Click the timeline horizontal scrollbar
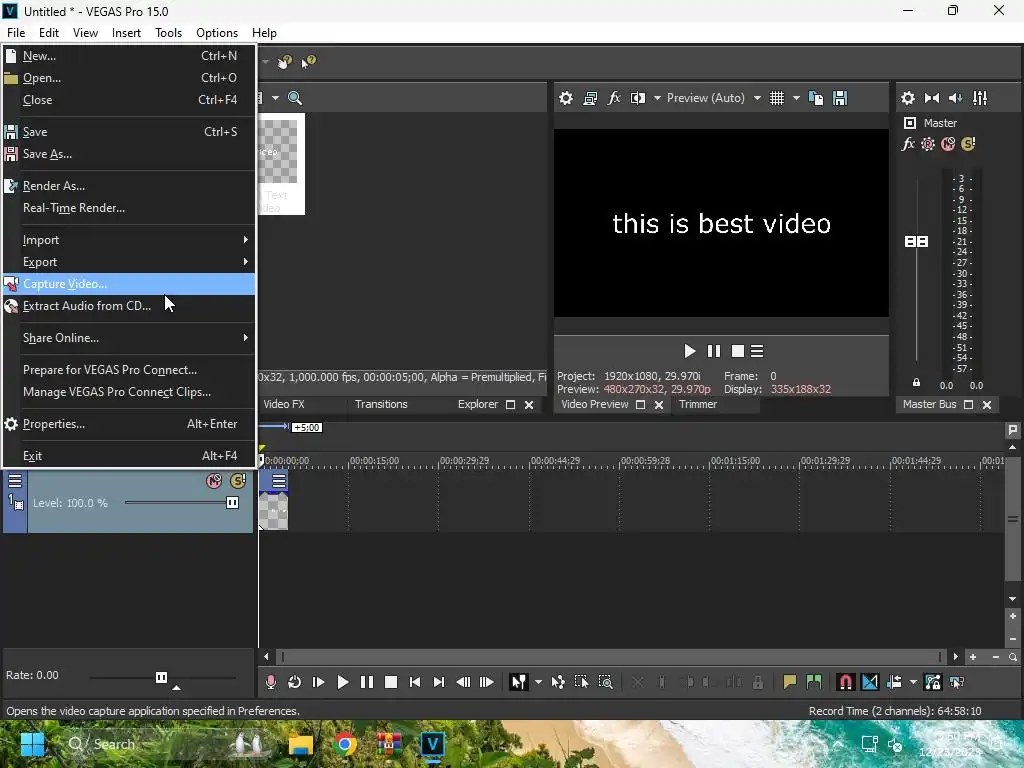 (x=611, y=656)
